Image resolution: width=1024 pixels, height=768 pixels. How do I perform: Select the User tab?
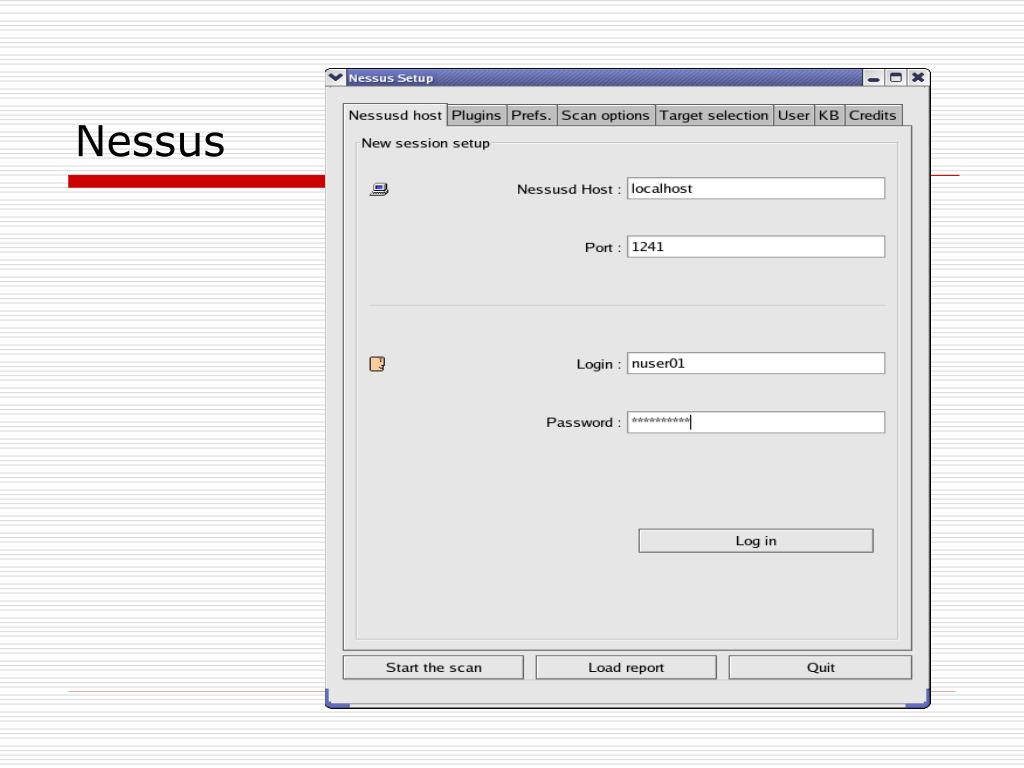(793, 116)
